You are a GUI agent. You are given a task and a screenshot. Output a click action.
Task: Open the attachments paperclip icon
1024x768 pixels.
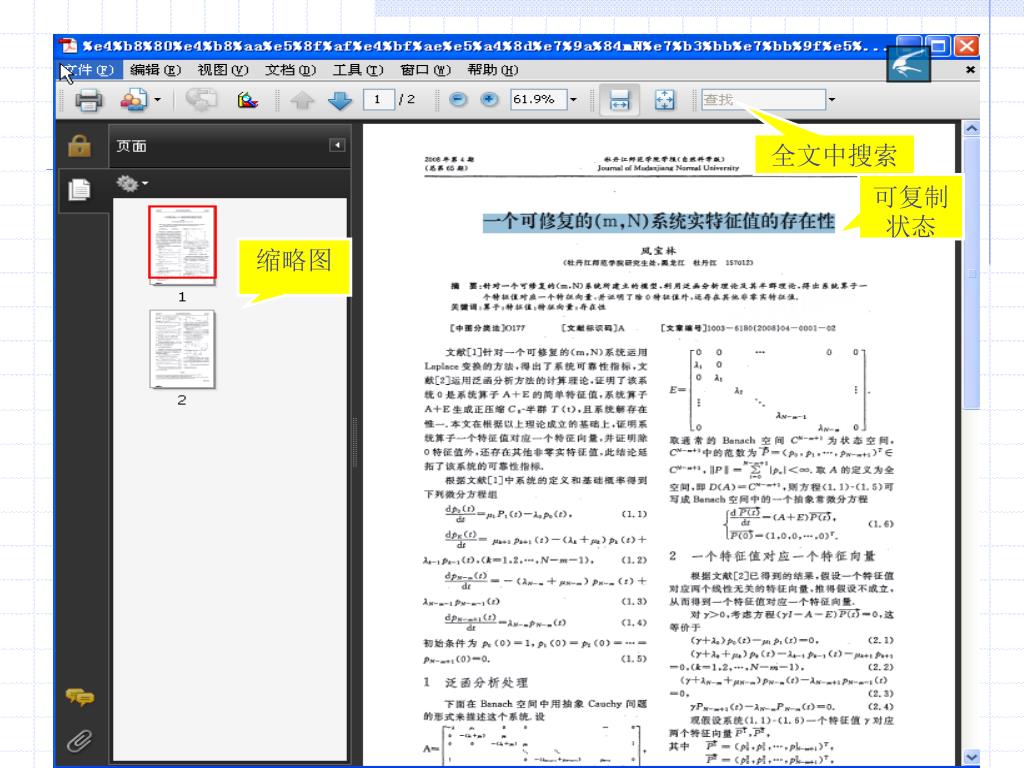(80, 741)
